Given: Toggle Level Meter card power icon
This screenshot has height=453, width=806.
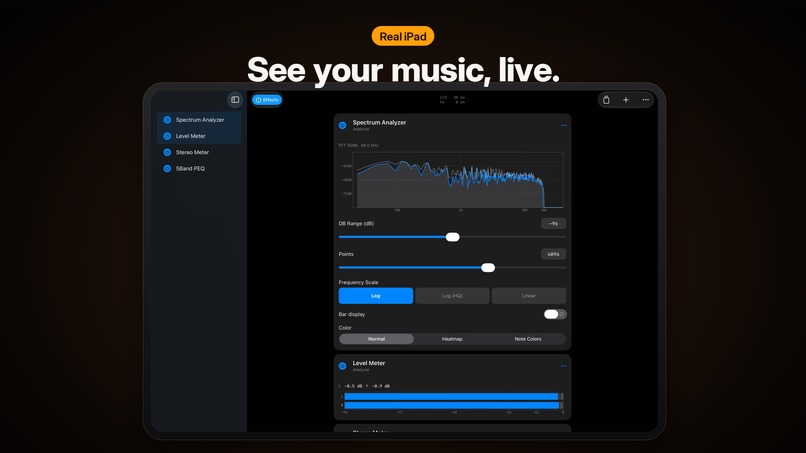Looking at the screenshot, I should click(342, 366).
